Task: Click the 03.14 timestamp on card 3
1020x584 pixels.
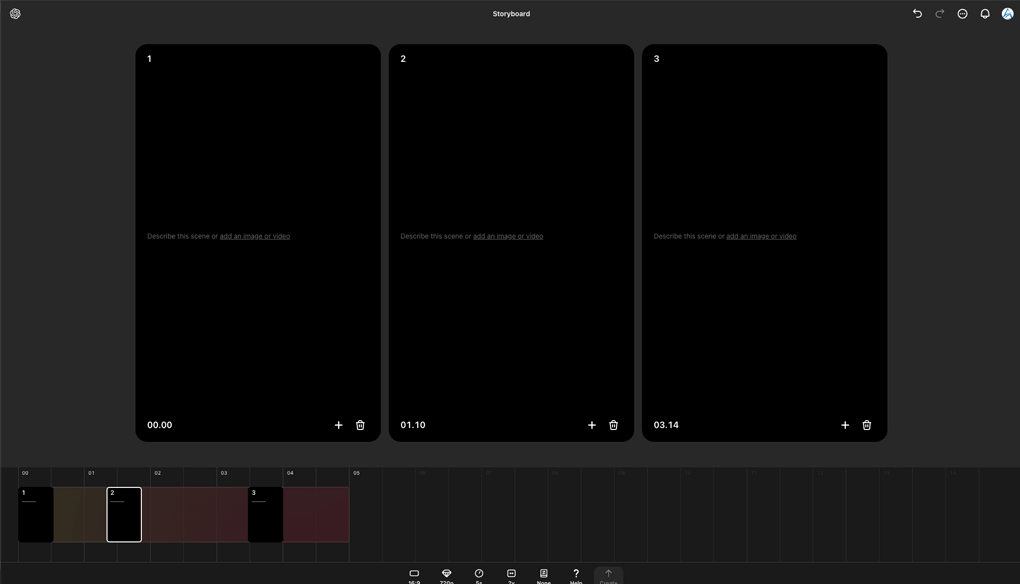Action: pyautogui.click(x=666, y=425)
